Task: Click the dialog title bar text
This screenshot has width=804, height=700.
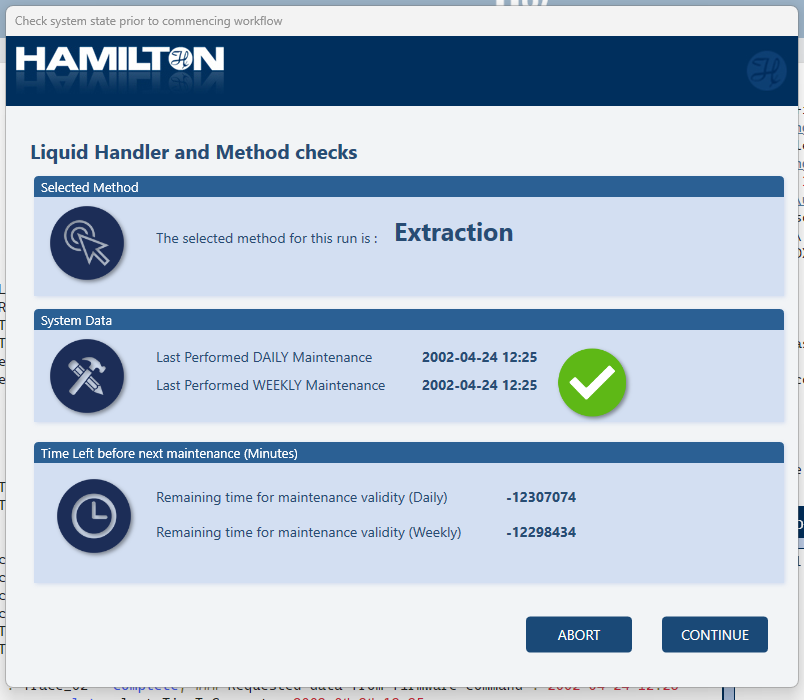Action: tap(148, 21)
